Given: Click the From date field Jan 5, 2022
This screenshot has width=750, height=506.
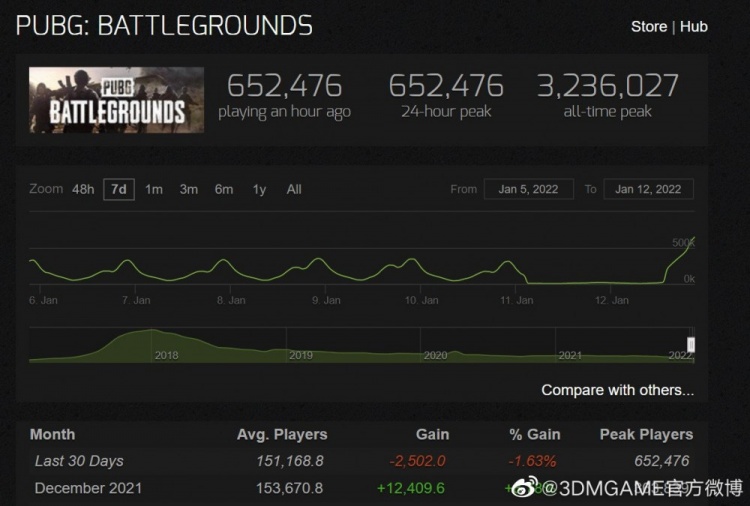Looking at the screenshot, I should pos(529,189).
